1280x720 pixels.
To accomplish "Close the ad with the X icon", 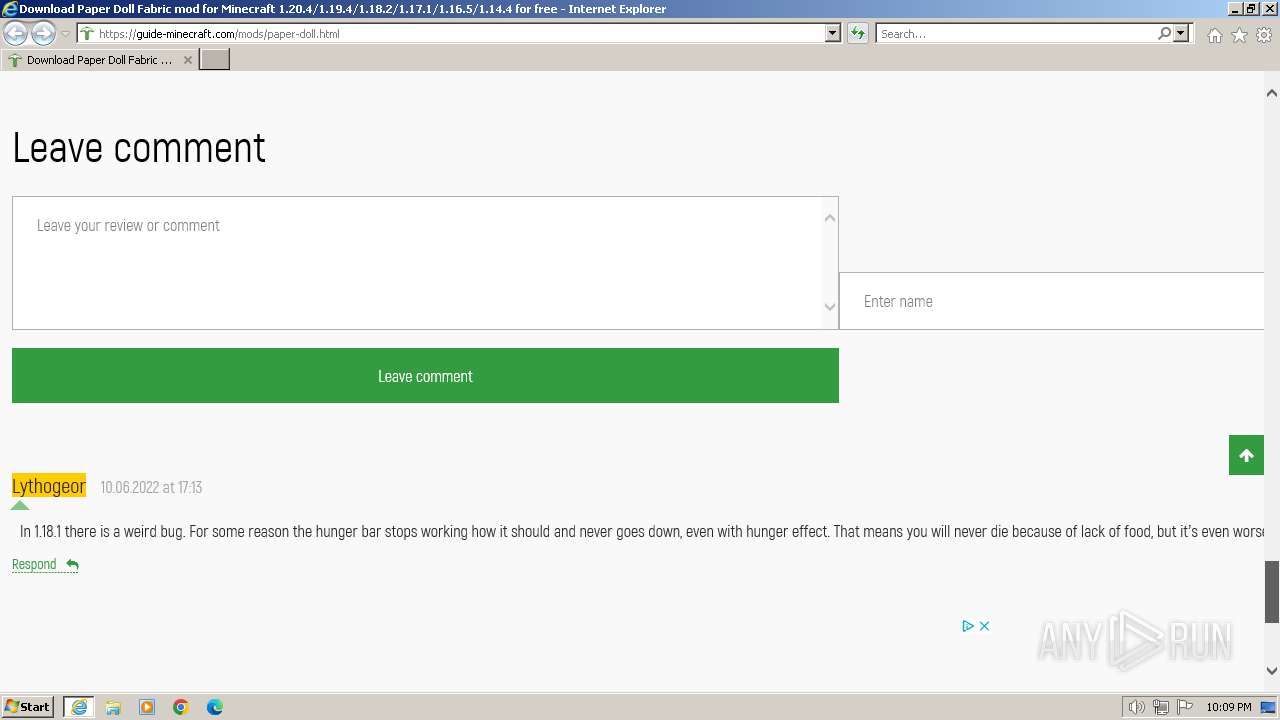I will [x=984, y=626].
